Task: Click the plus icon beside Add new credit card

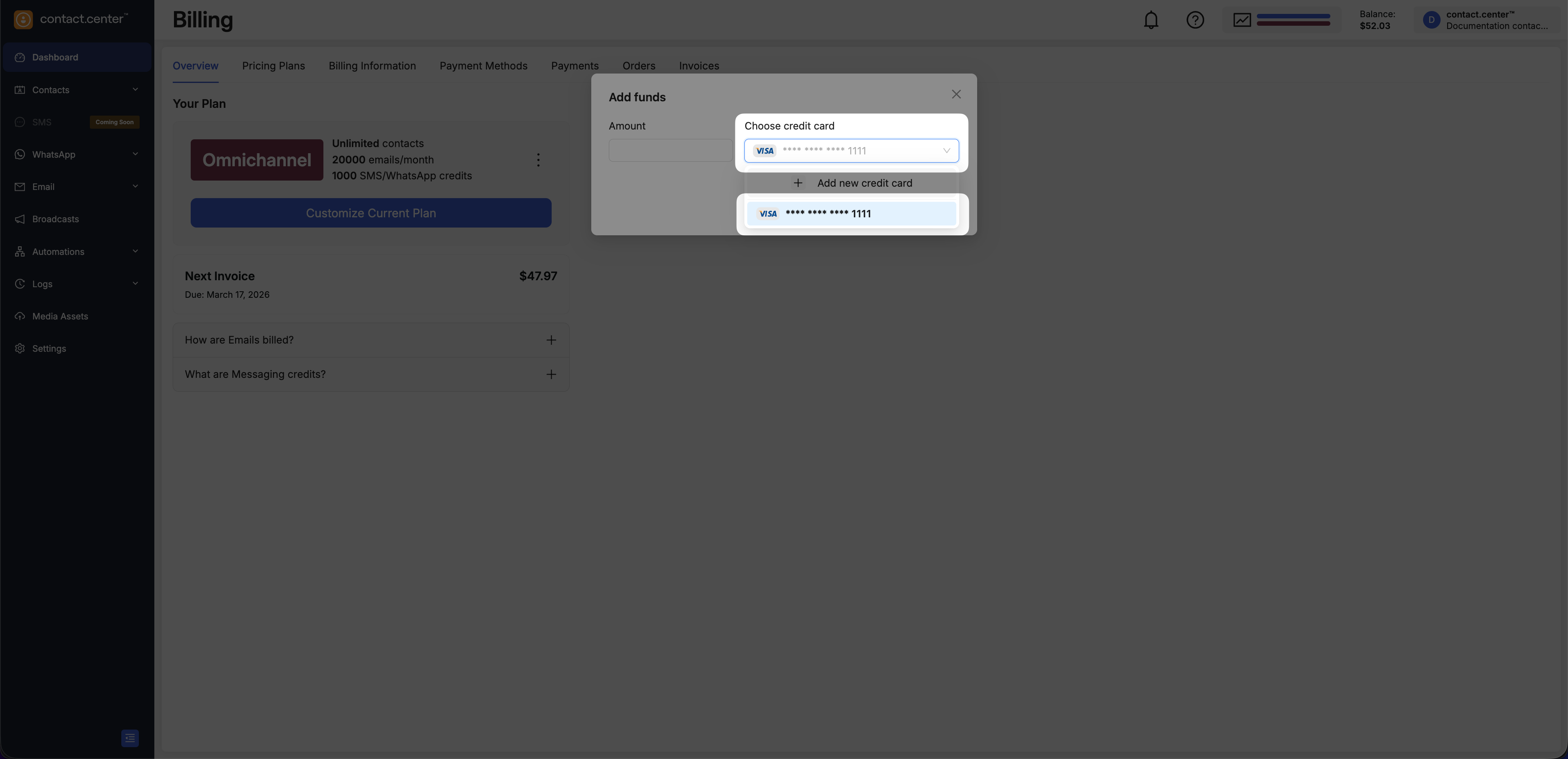Action: click(x=797, y=183)
